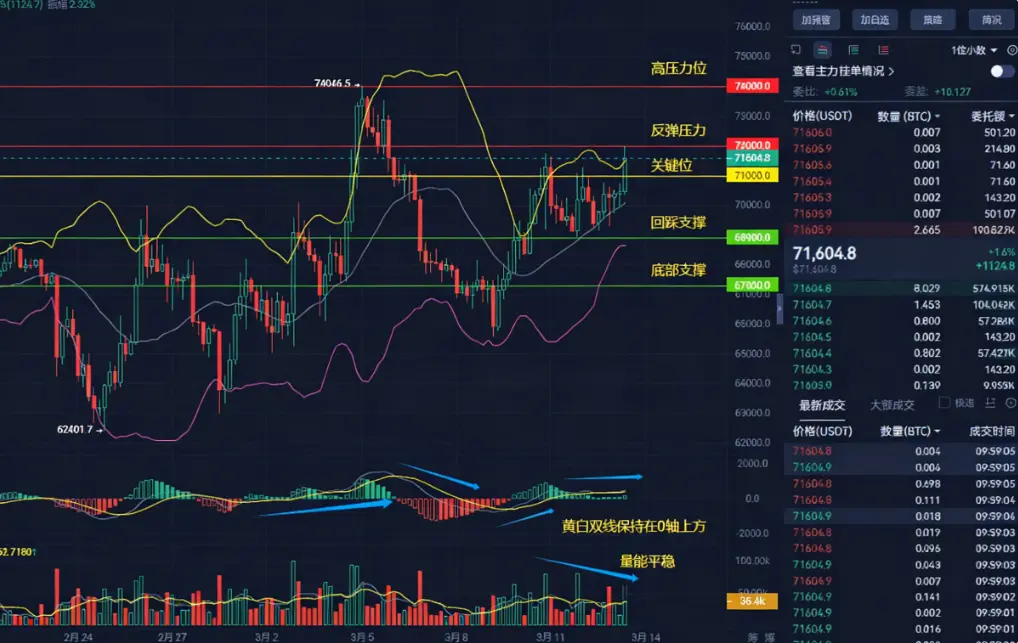Click the 委比 +0.61% value

840,92
